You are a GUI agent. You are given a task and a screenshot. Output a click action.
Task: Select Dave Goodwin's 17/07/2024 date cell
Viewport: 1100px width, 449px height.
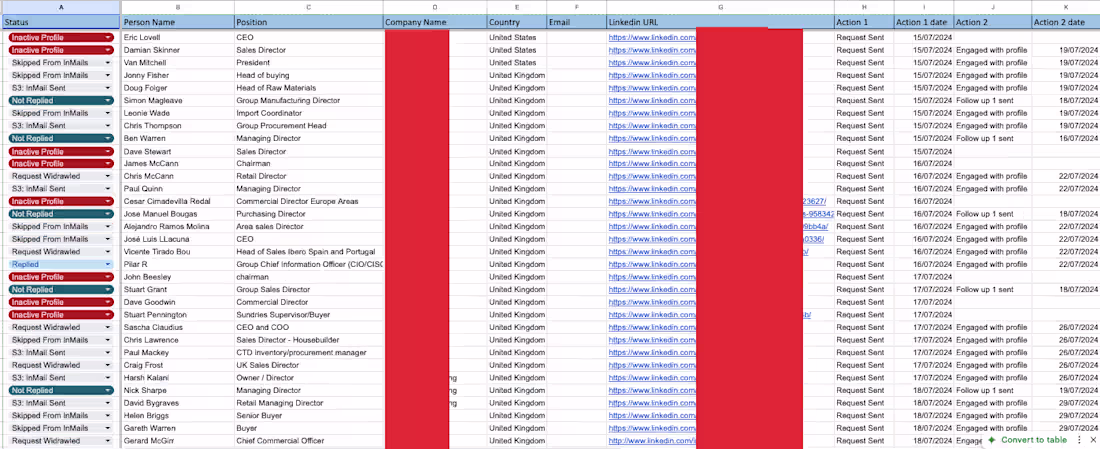point(924,302)
